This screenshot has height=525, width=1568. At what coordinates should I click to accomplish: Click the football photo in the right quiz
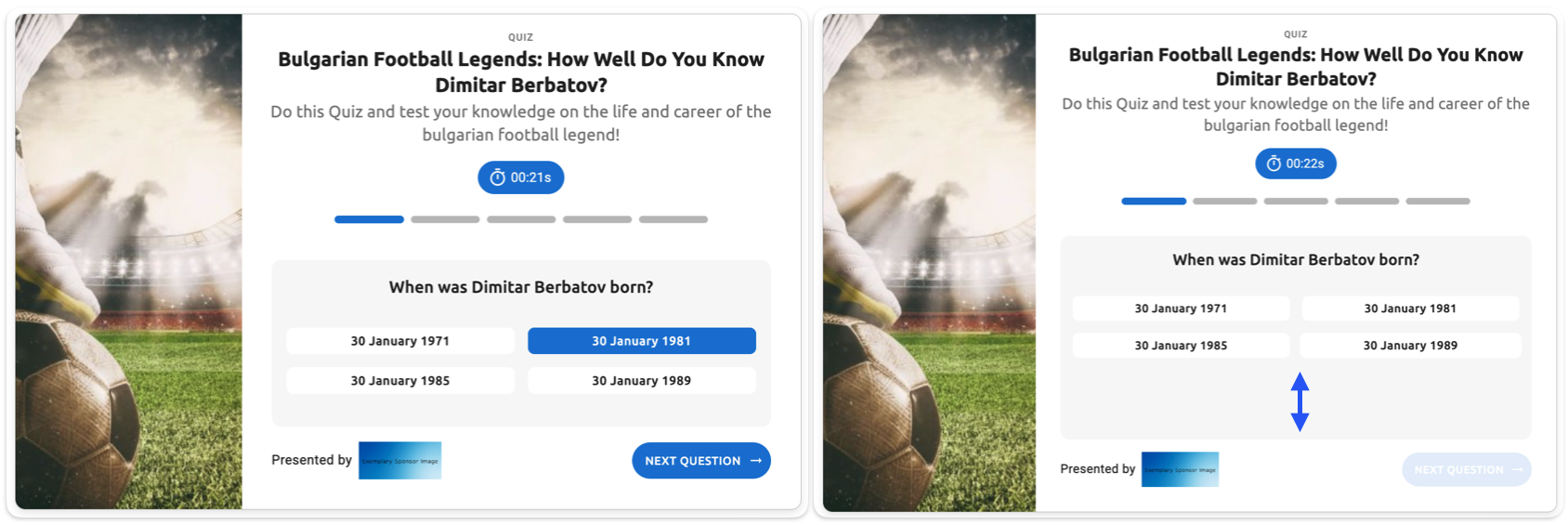click(929, 262)
